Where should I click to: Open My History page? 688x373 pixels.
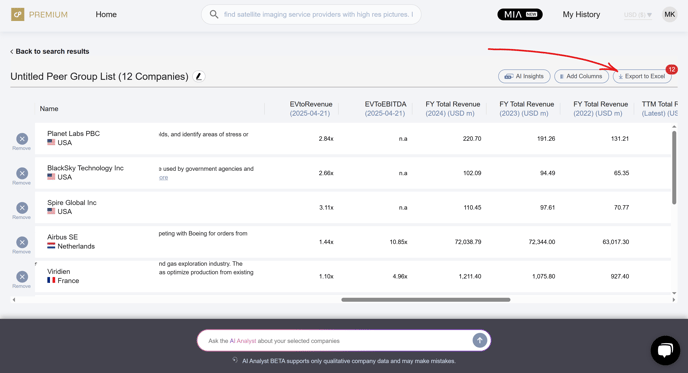tap(581, 14)
